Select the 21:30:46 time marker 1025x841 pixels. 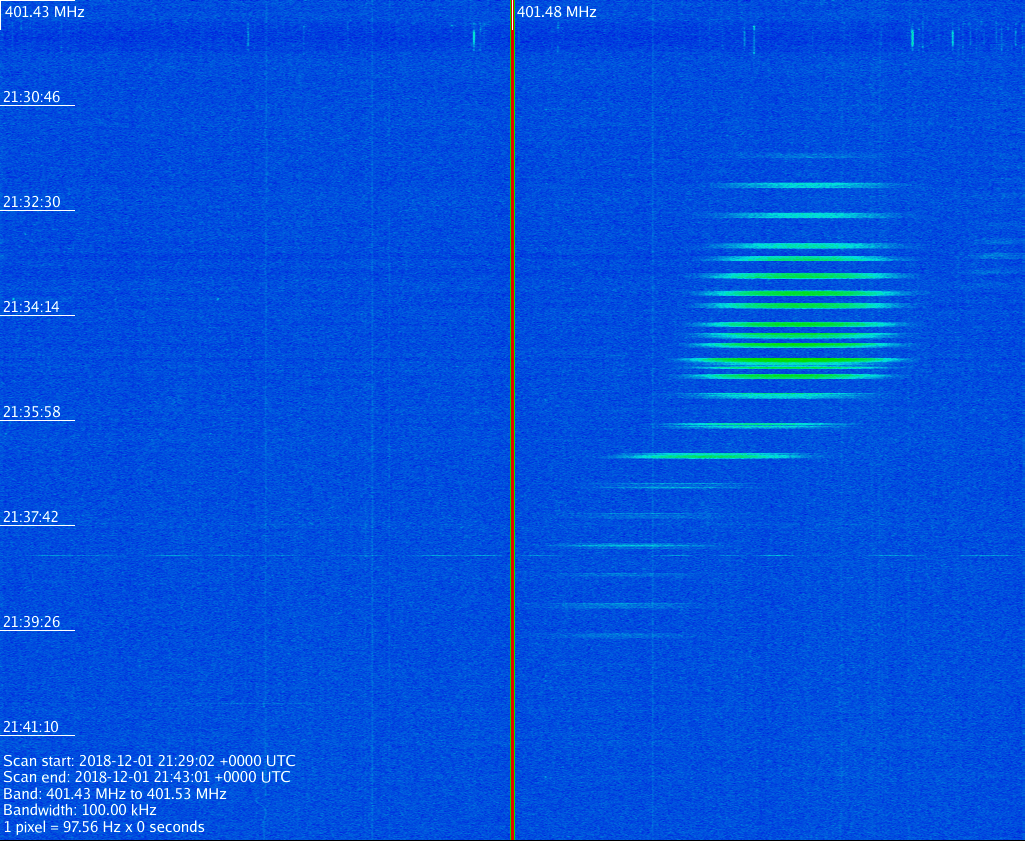[x=32, y=97]
